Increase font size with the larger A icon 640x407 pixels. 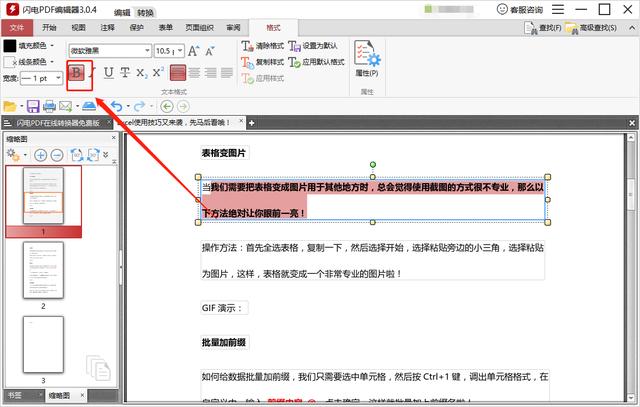tap(194, 51)
